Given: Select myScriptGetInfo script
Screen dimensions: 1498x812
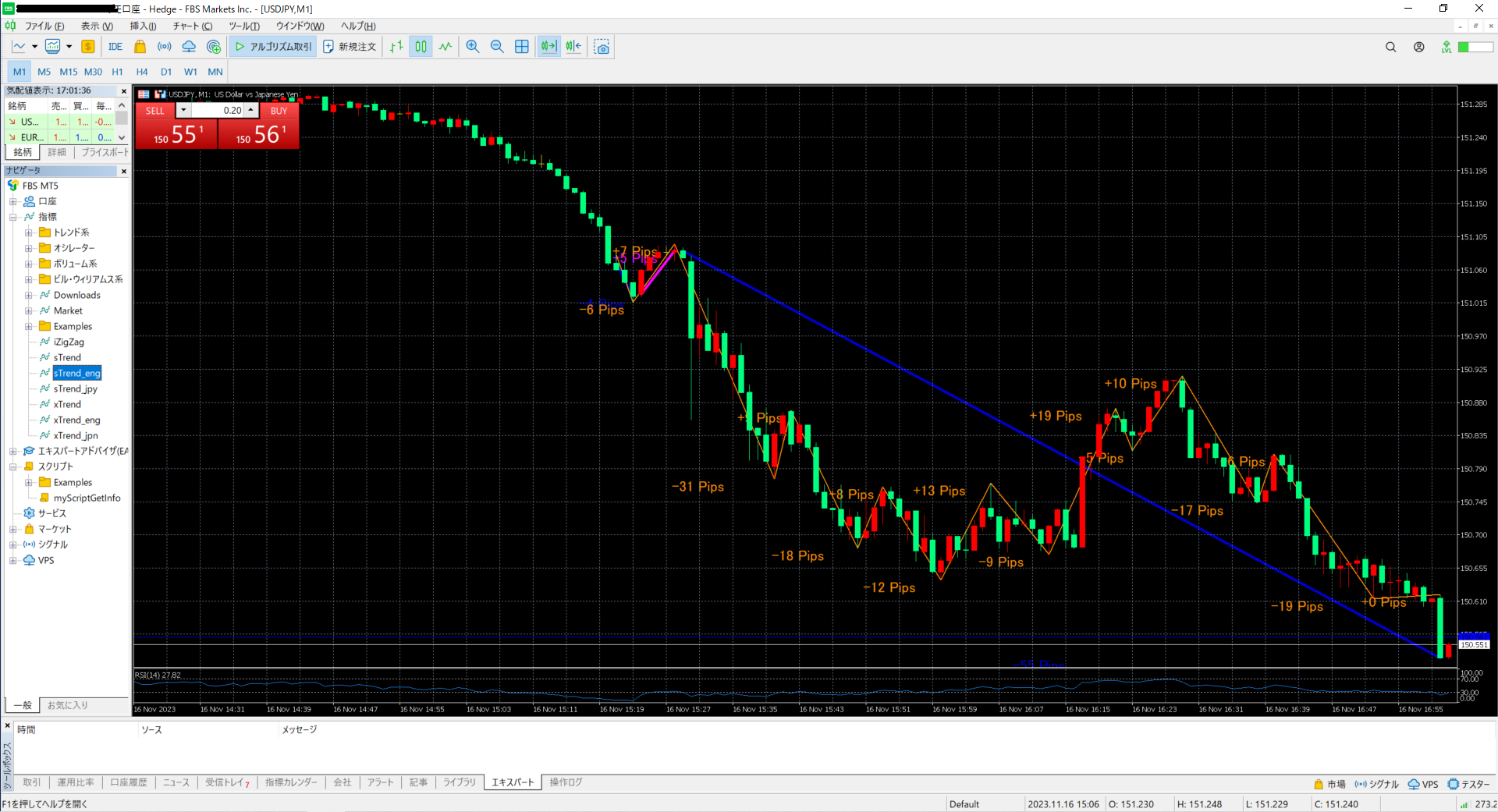Looking at the screenshot, I should tap(87, 498).
